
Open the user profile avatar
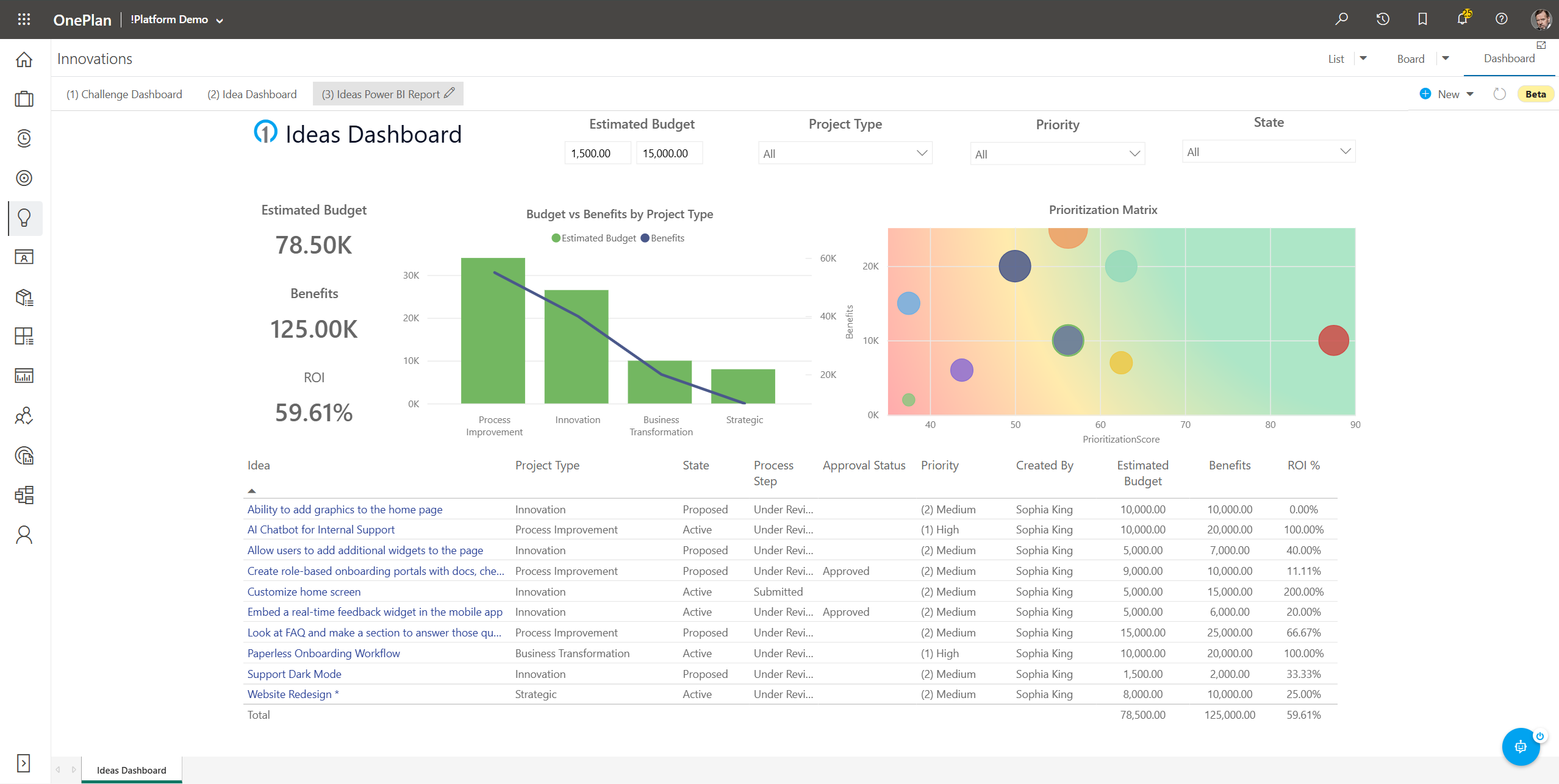1541,19
